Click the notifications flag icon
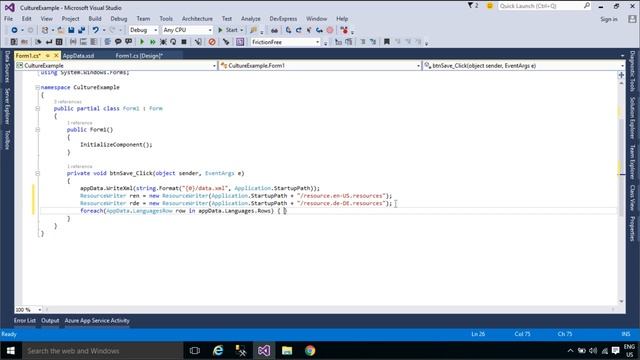 point(470,6)
